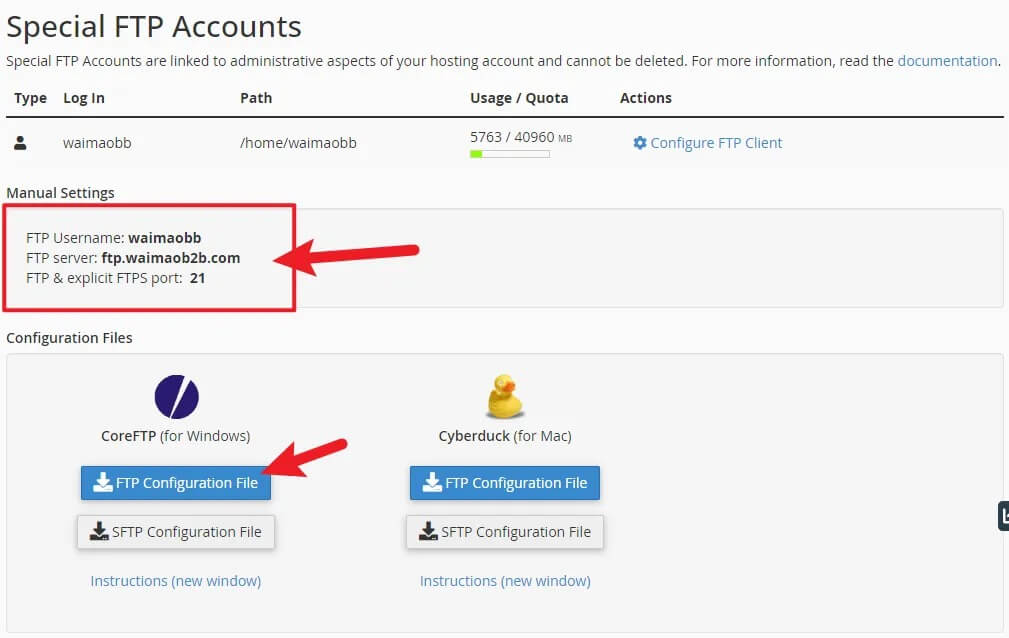
Task: Download Cyberduck SFTP Configuration File
Action: 504,532
